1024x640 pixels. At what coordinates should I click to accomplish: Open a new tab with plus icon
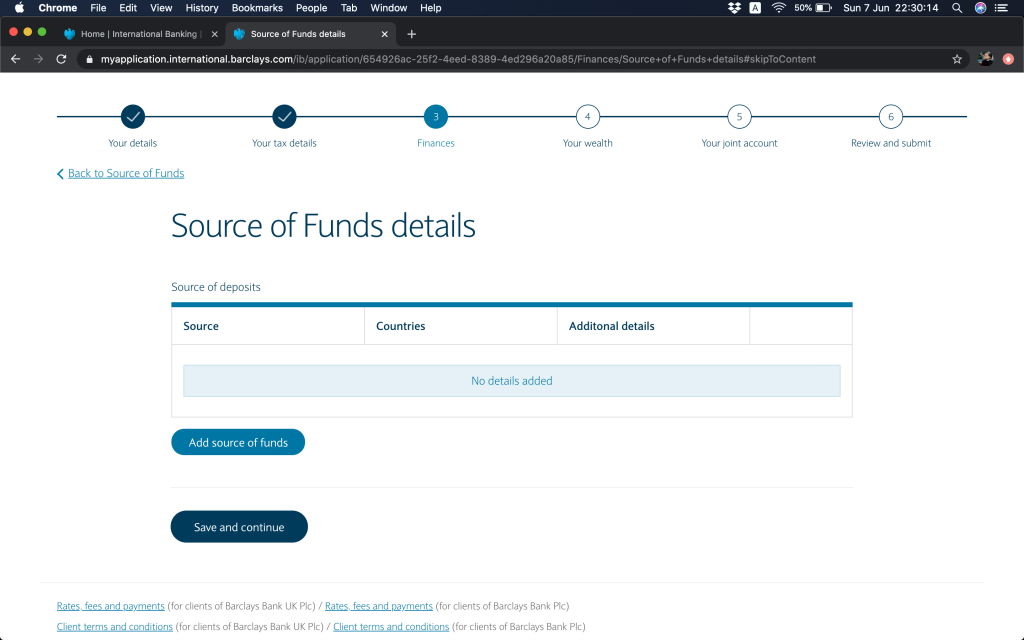point(411,34)
